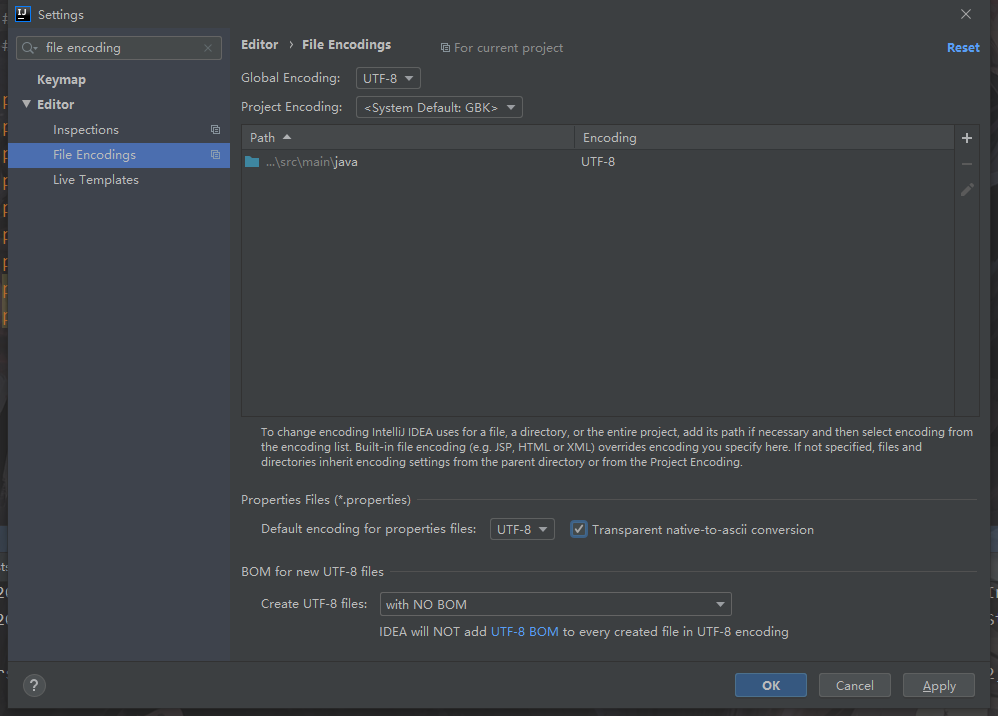Sort by the Path column header
Viewport: 998px width, 716px height.
click(407, 137)
